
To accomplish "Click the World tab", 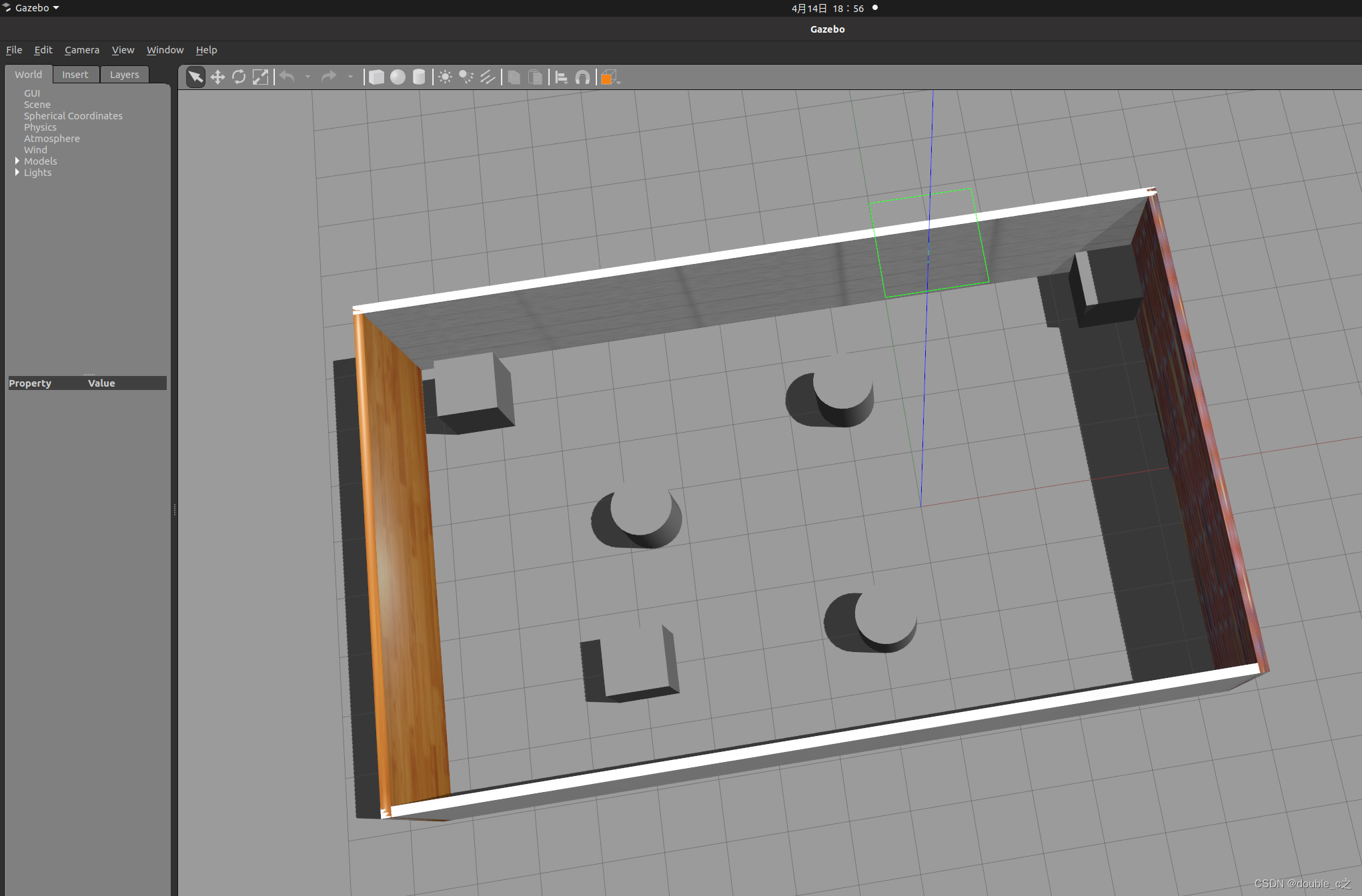I will (x=27, y=73).
